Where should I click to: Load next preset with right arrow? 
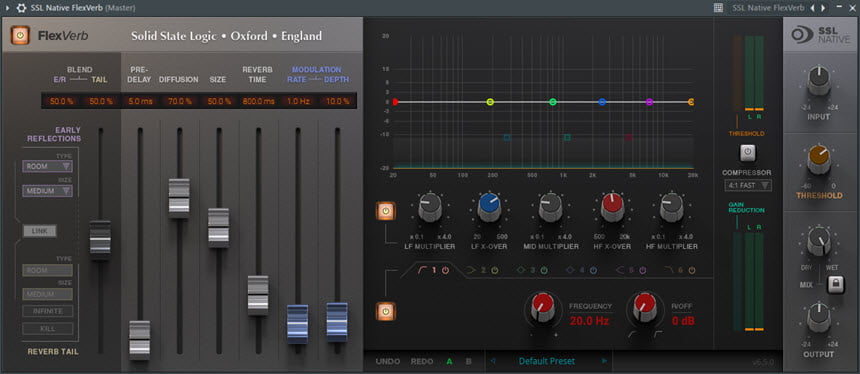point(604,361)
